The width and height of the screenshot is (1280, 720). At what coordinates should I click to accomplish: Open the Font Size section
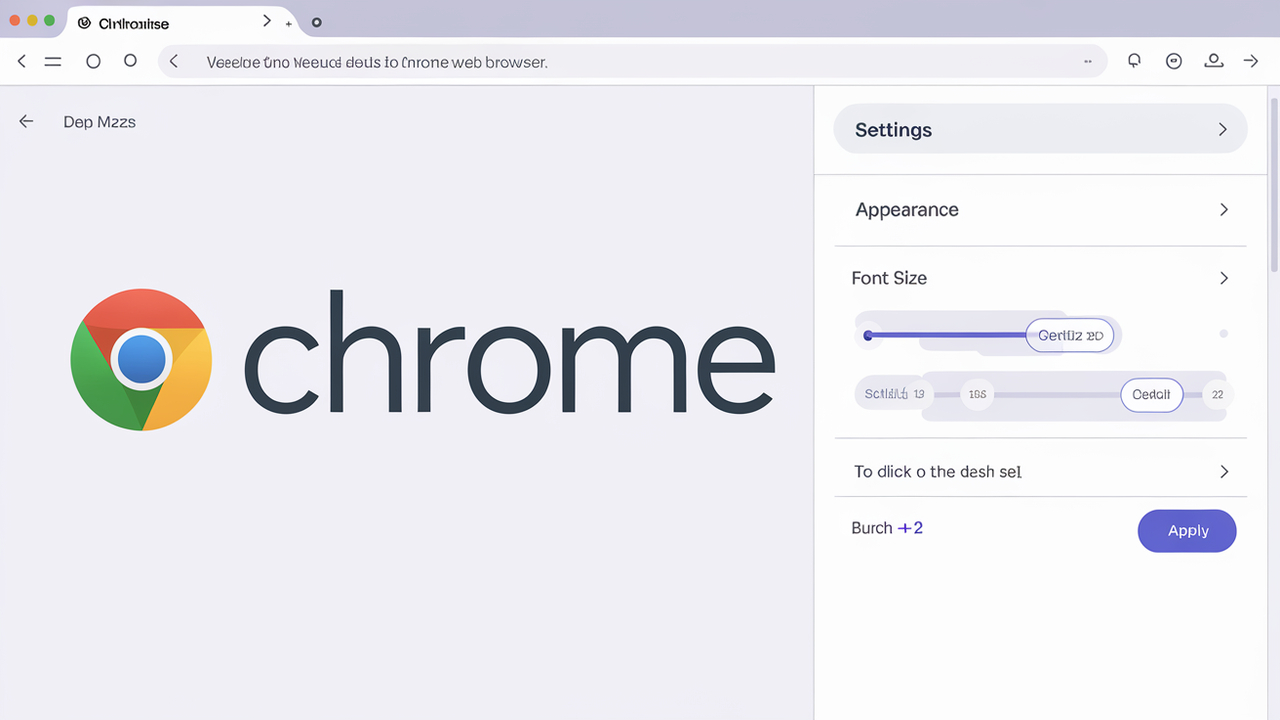1040,278
